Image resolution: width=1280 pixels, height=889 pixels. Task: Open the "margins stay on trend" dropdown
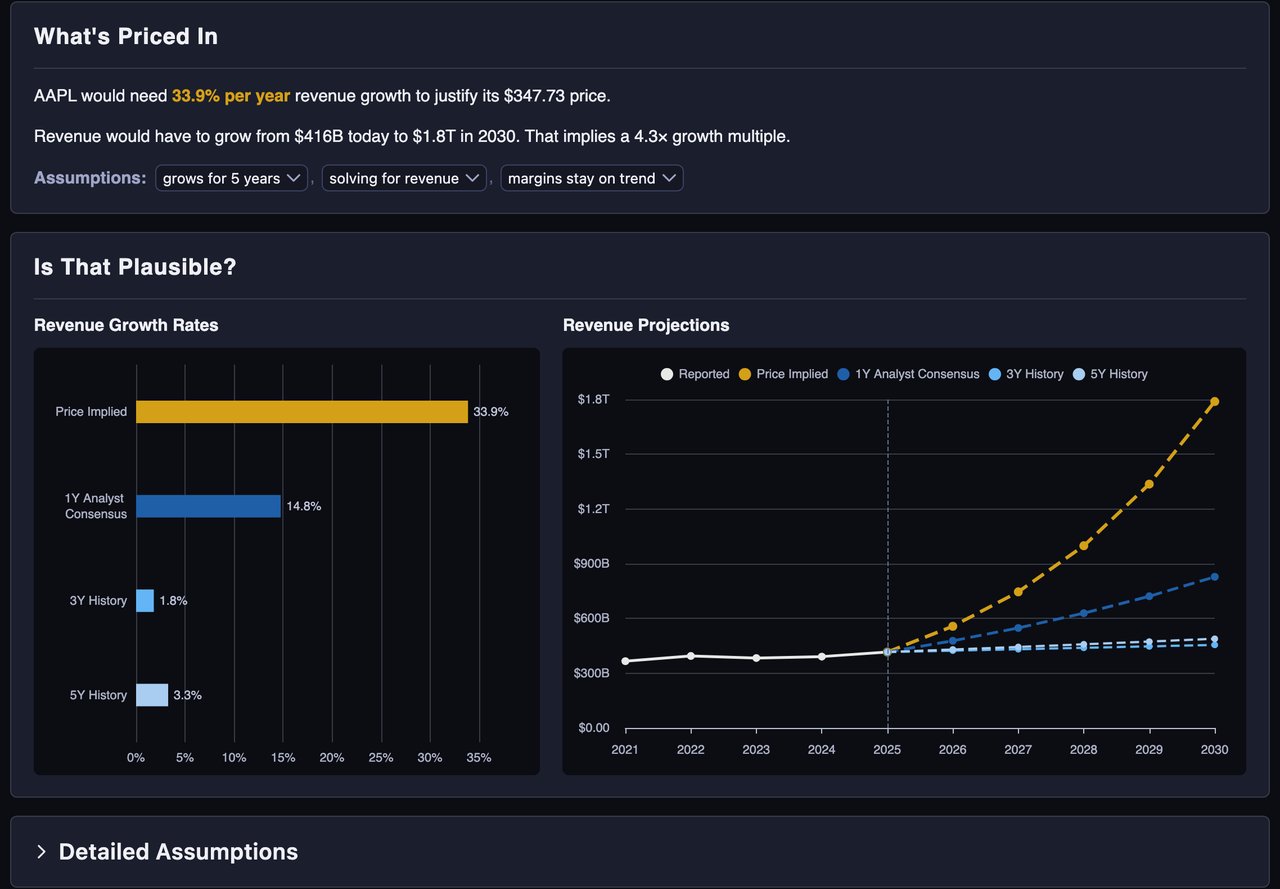(592, 178)
